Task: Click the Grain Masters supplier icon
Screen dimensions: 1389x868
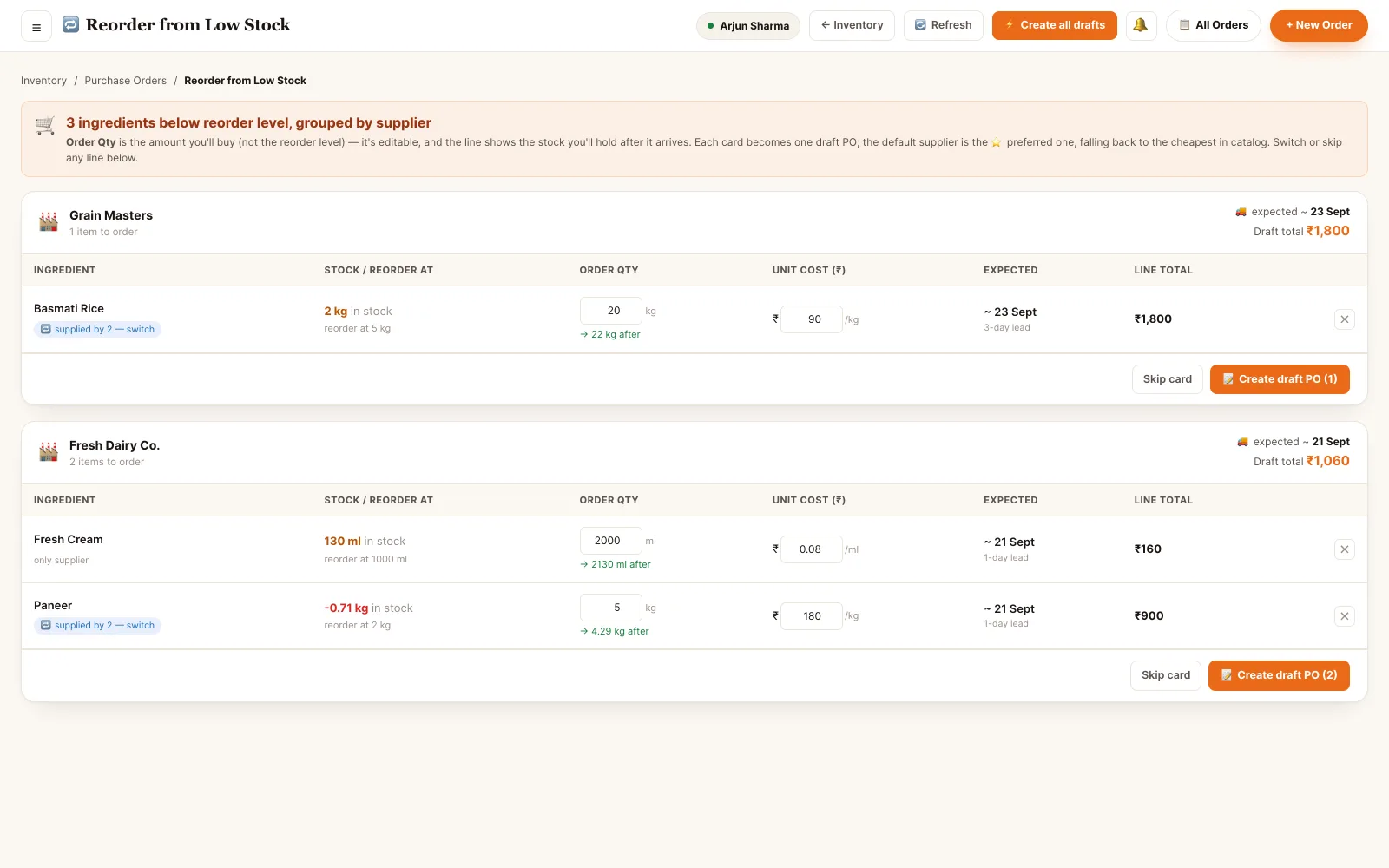Action: coord(49,222)
